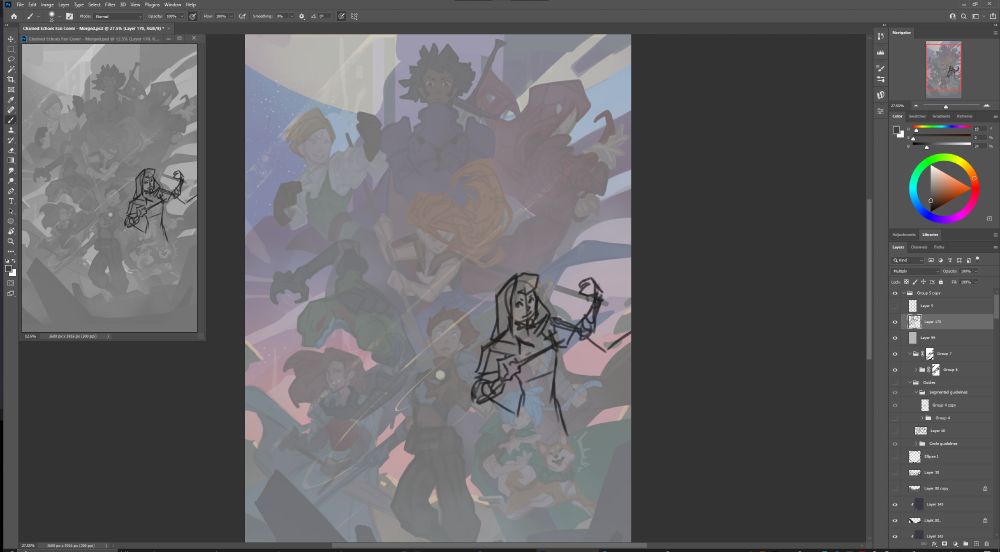Select the Move tool

[11, 39]
